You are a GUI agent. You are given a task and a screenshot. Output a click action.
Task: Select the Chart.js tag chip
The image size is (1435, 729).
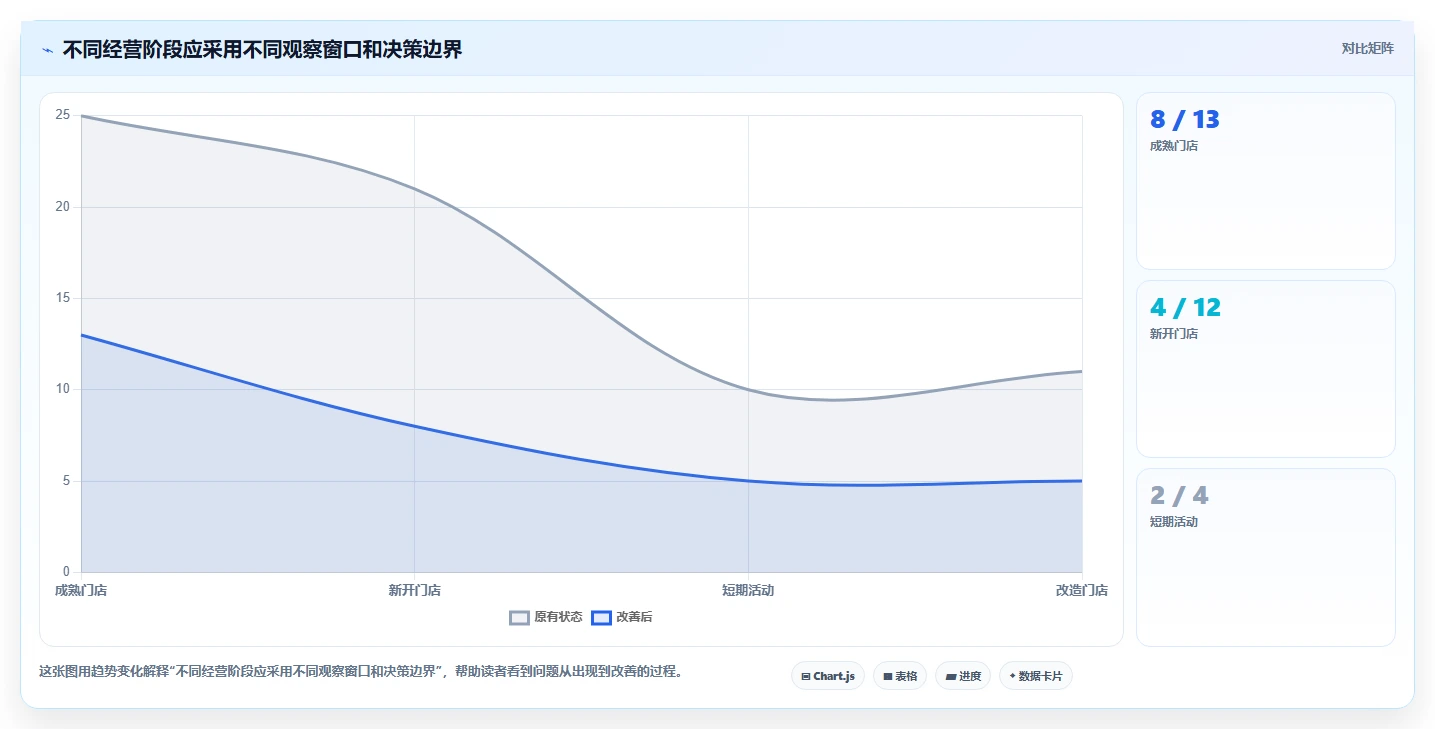pyautogui.click(x=828, y=676)
